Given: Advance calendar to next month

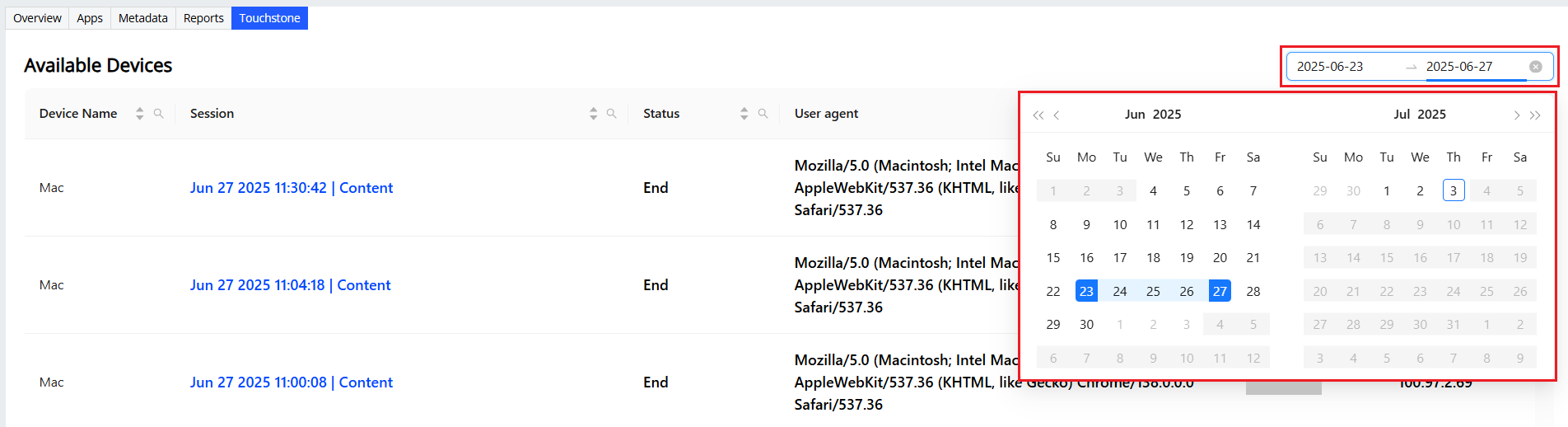Looking at the screenshot, I should pos(1516,115).
